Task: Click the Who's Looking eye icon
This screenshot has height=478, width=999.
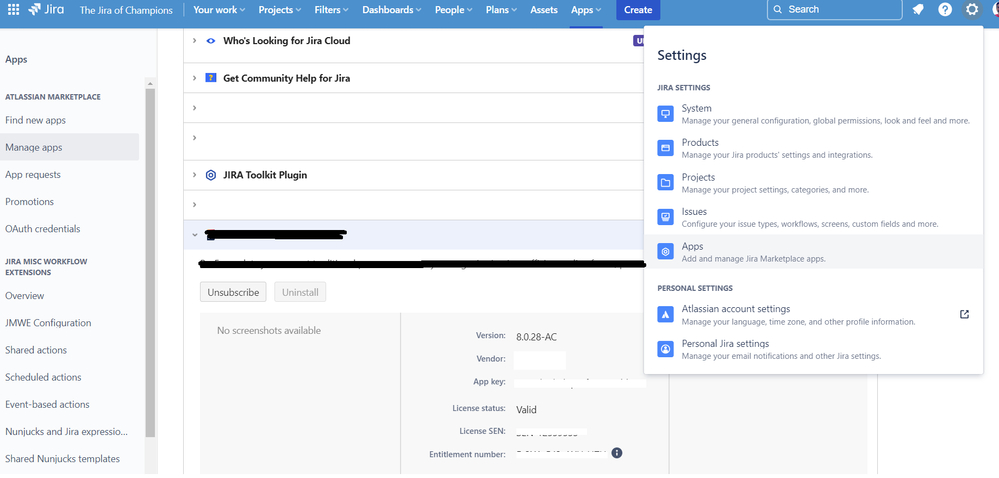Action: (x=211, y=41)
